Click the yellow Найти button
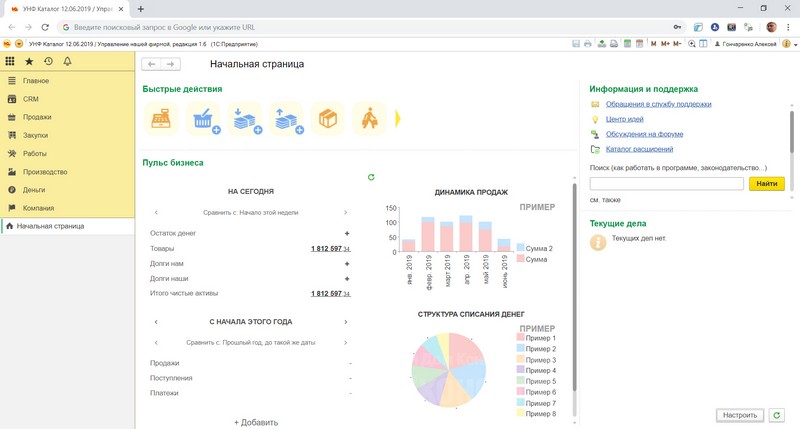The image size is (800, 429). [x=766, y=184]
